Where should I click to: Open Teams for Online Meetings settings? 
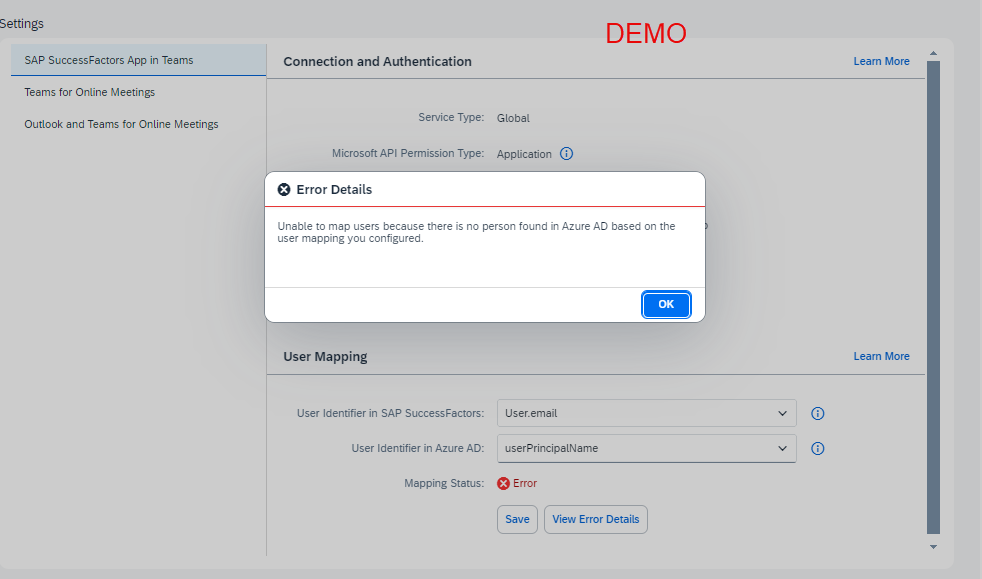click(90, 92)
